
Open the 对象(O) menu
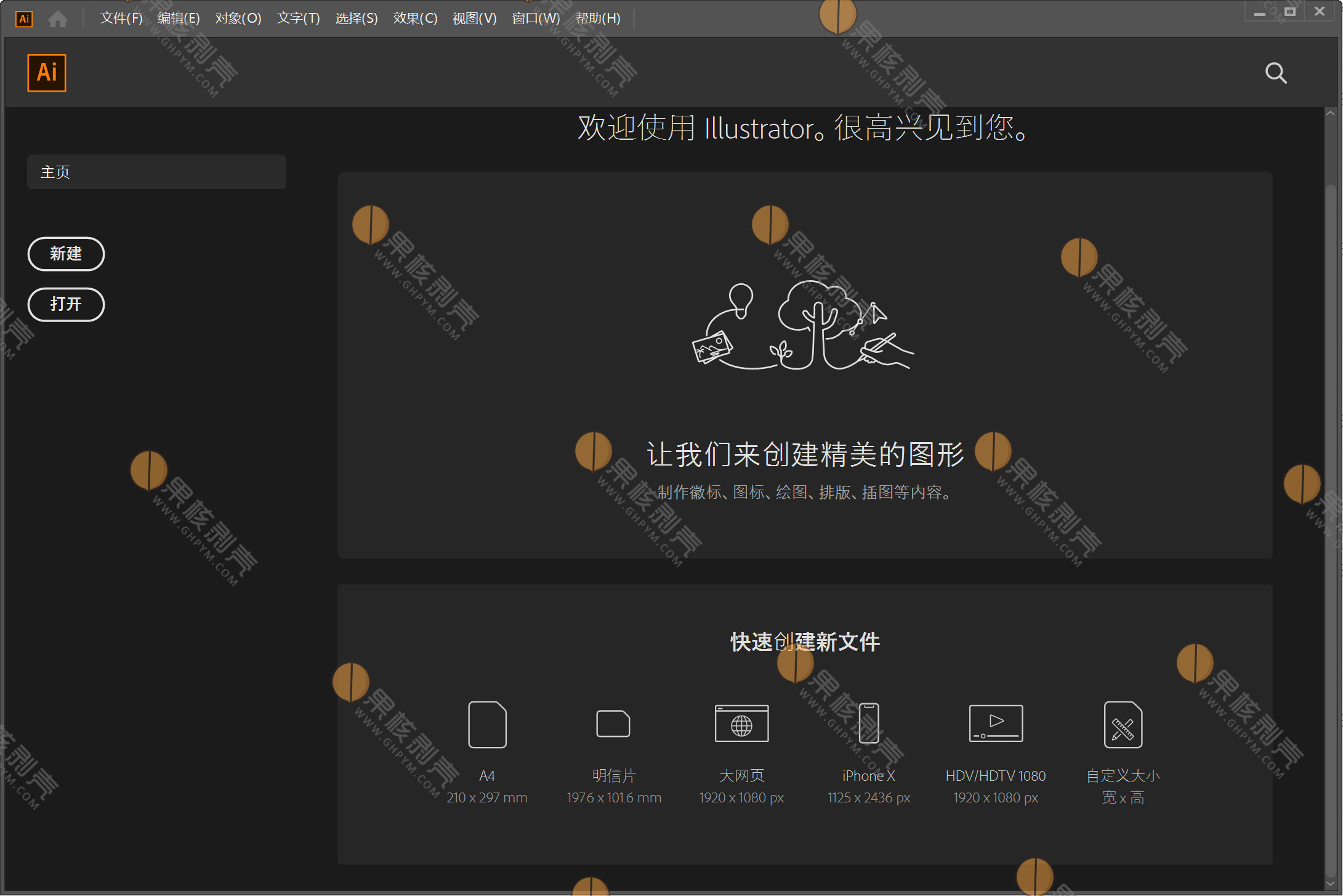(x=238, y=18)
